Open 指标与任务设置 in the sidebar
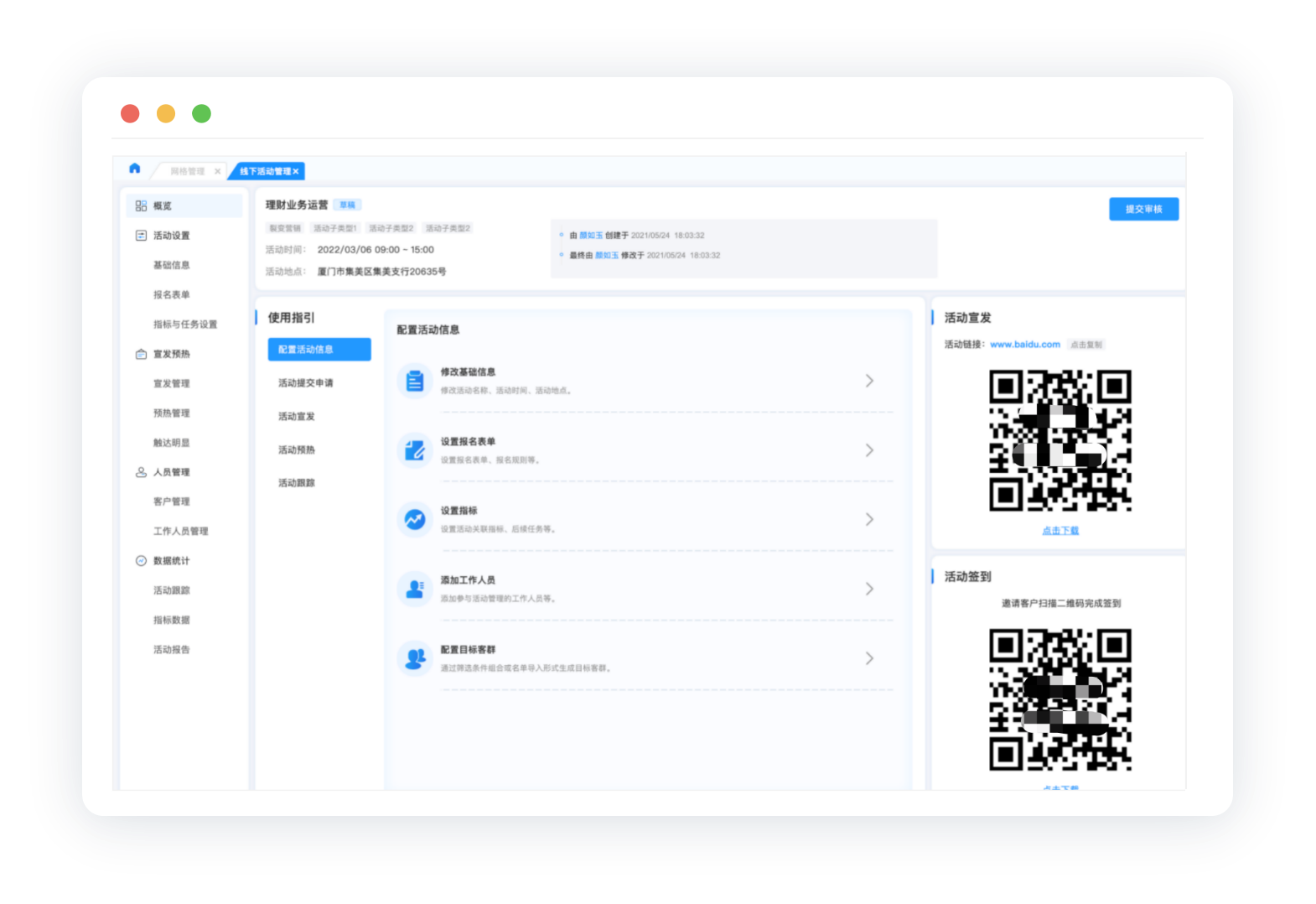 [x=184, y=325]
